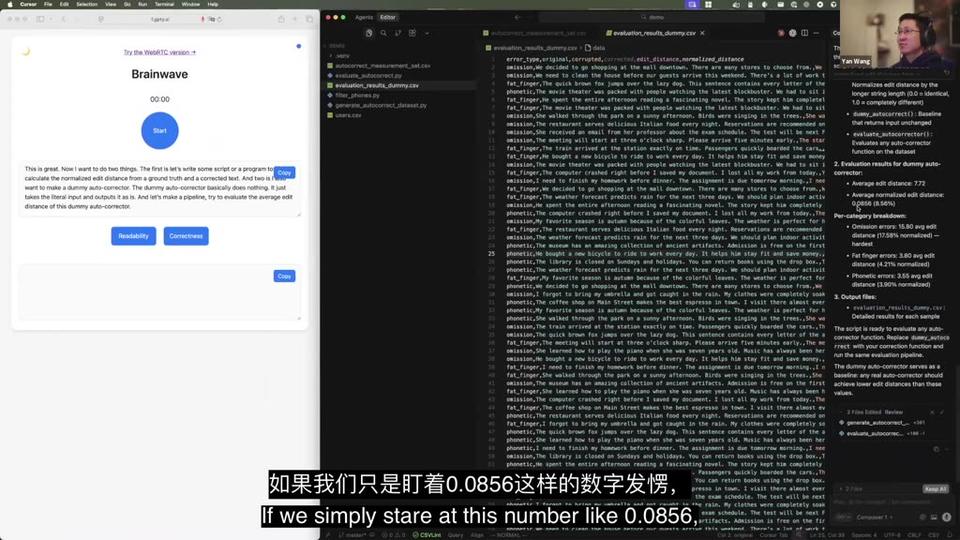
Task: Open generate_autocorrect_dataset.py in file tree
Action: click(x=381, y=105)
